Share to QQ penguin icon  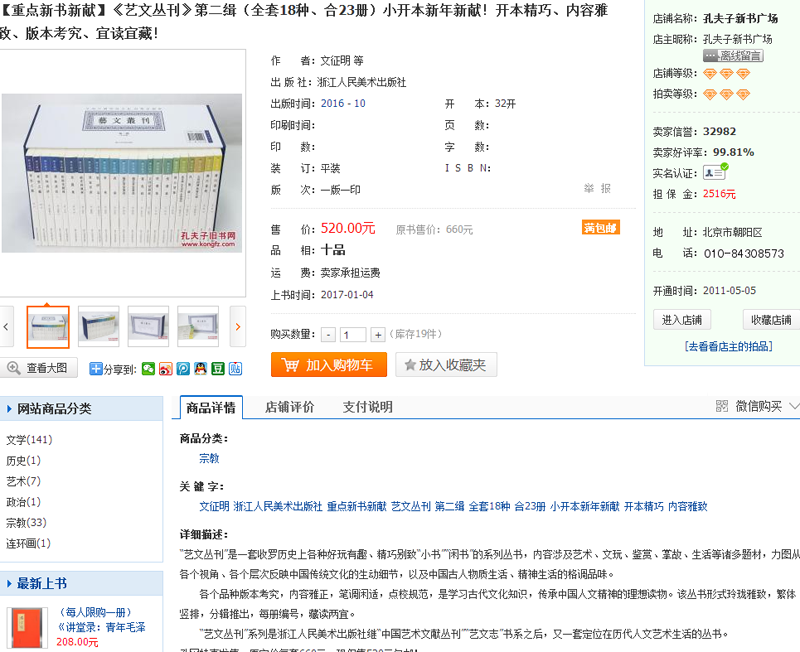(x=201, y=368)
